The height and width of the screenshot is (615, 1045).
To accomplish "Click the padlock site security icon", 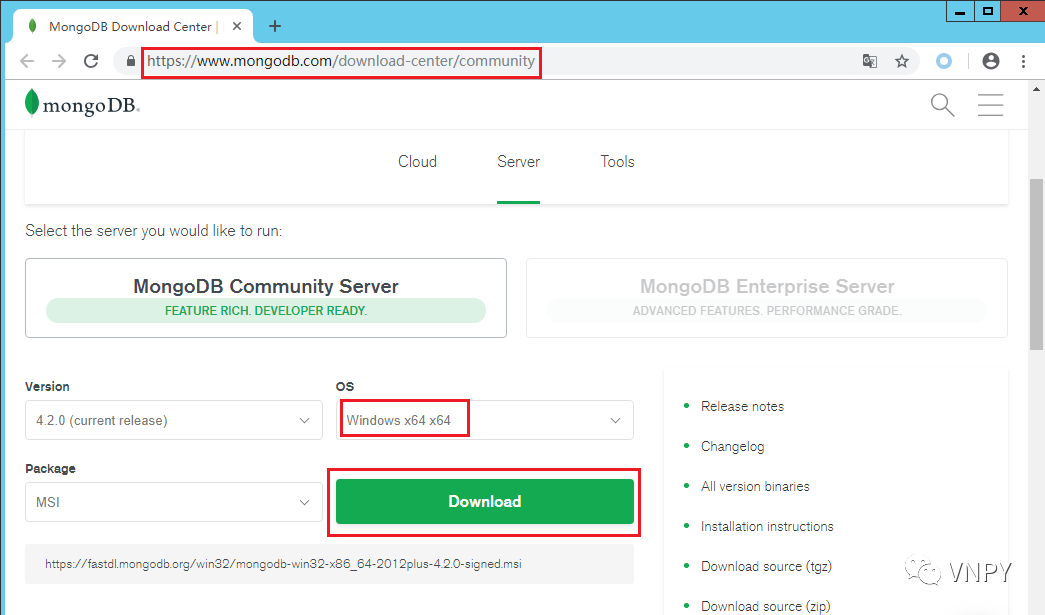I will click(x=131, y=61).
